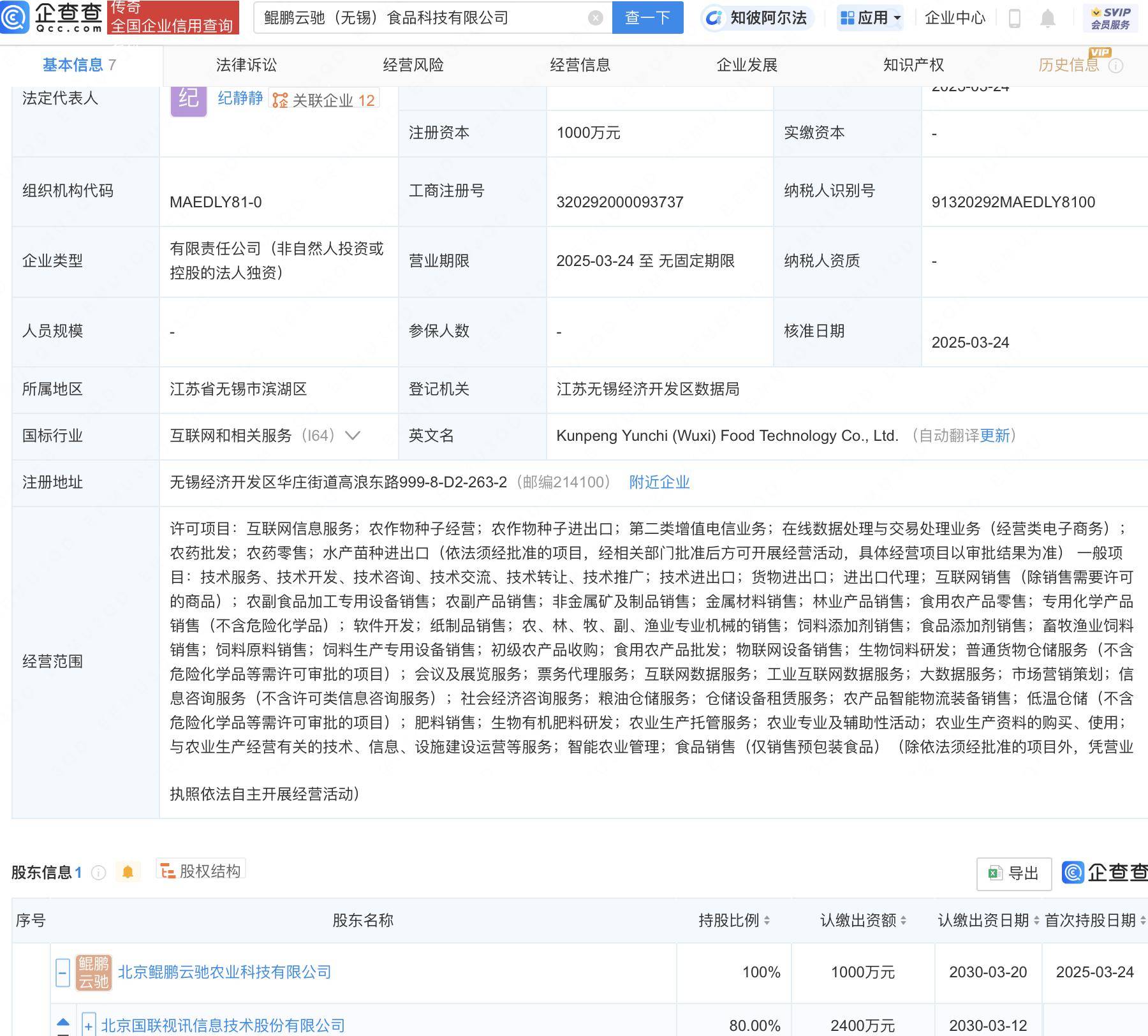Collapse 北京鲲鹏云驰农业科技 shareholder row

(63, 973)
